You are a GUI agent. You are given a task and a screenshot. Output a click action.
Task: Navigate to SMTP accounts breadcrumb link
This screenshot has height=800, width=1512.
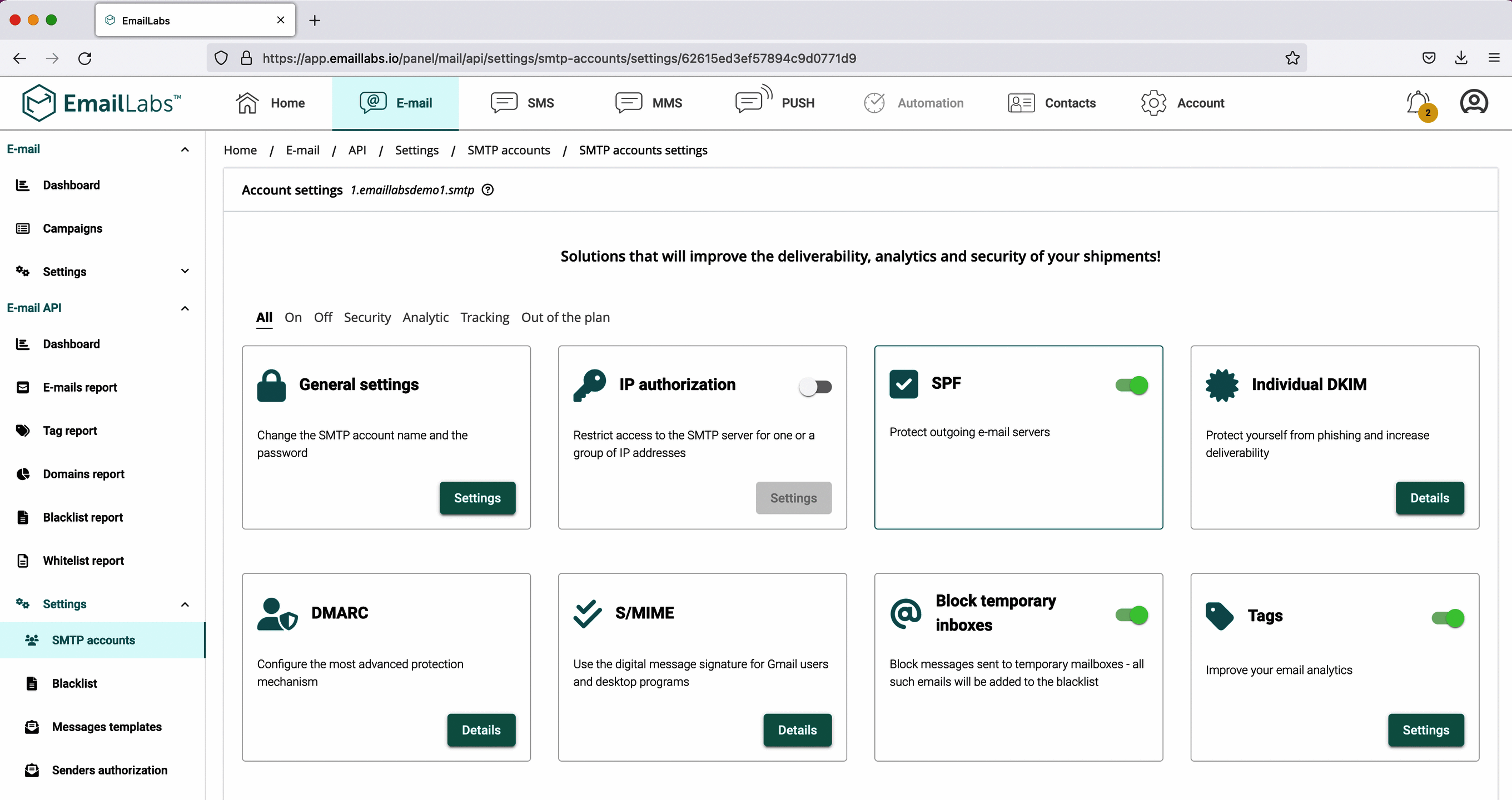pyautogui.click(x=508, y=150)
